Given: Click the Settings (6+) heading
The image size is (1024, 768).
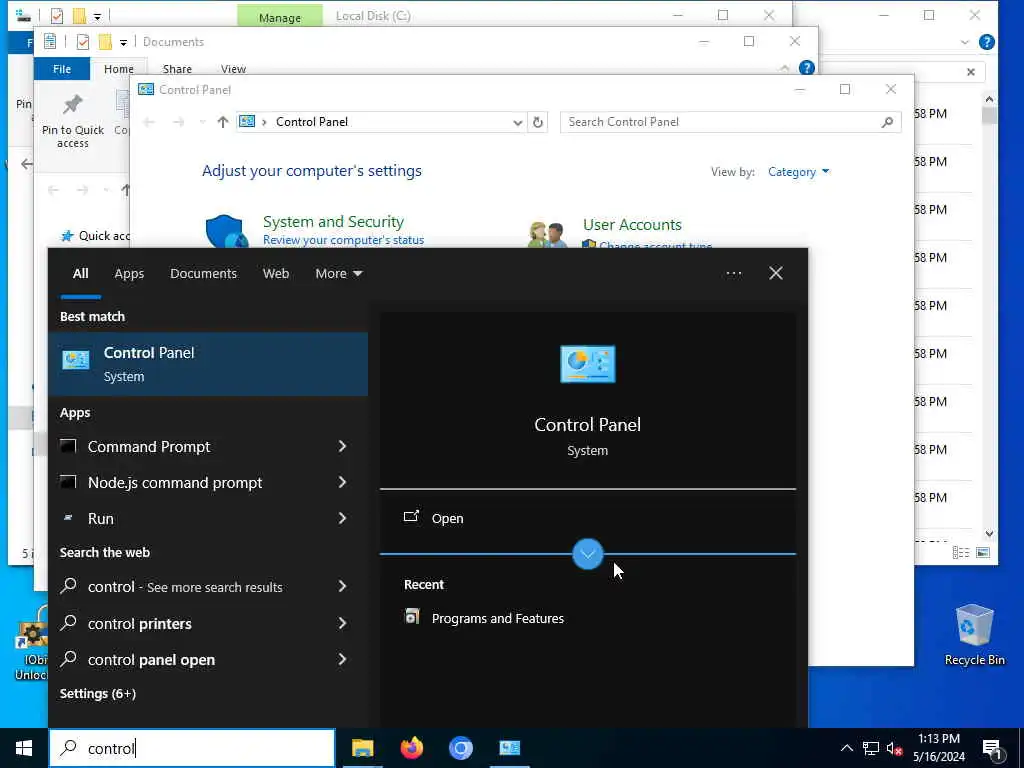Looking at the screenshot, I should pyautogui.click(x=98, y=694).
